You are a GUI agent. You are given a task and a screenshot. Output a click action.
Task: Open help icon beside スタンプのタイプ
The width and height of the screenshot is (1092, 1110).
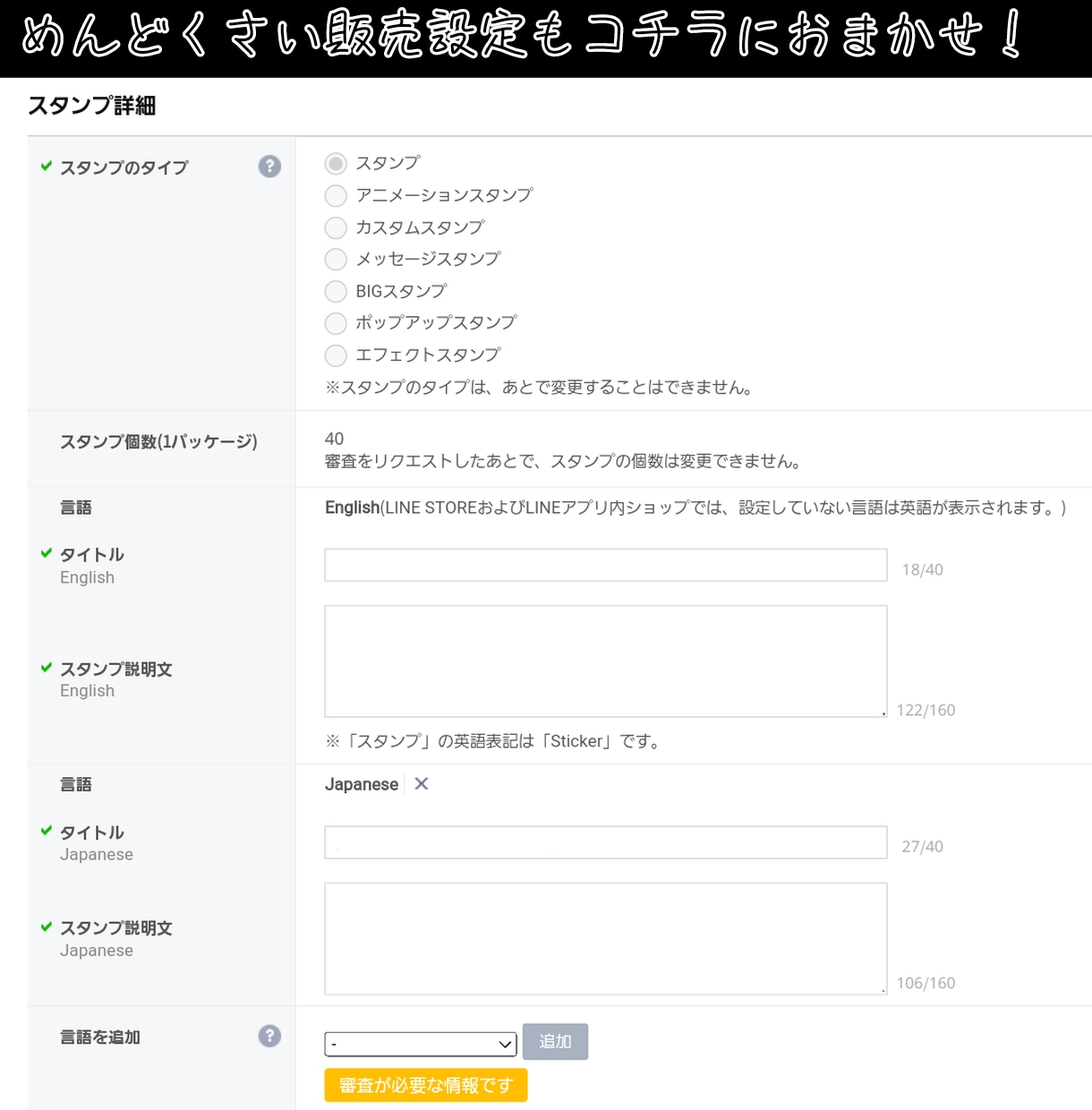[x=269, y=166]
